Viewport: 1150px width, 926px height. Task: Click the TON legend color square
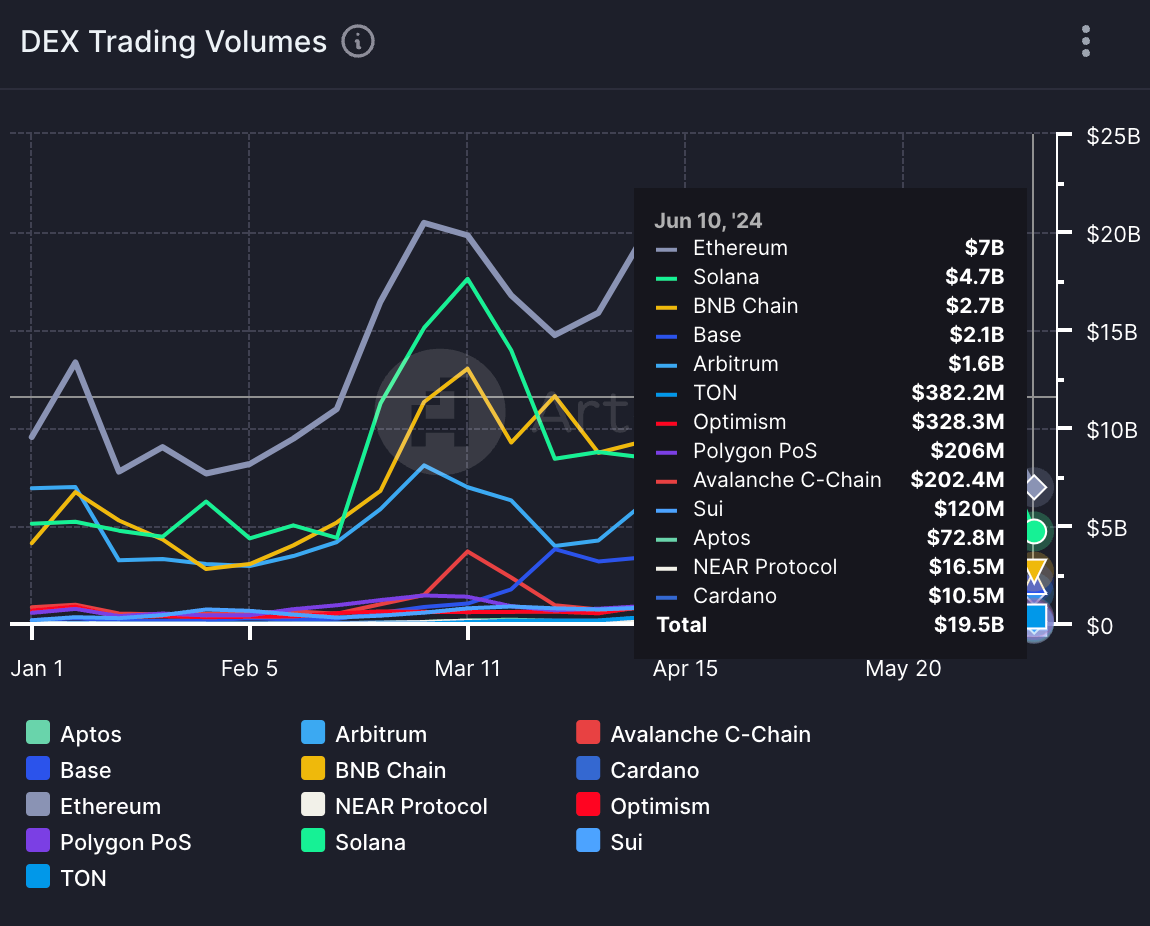38,876
